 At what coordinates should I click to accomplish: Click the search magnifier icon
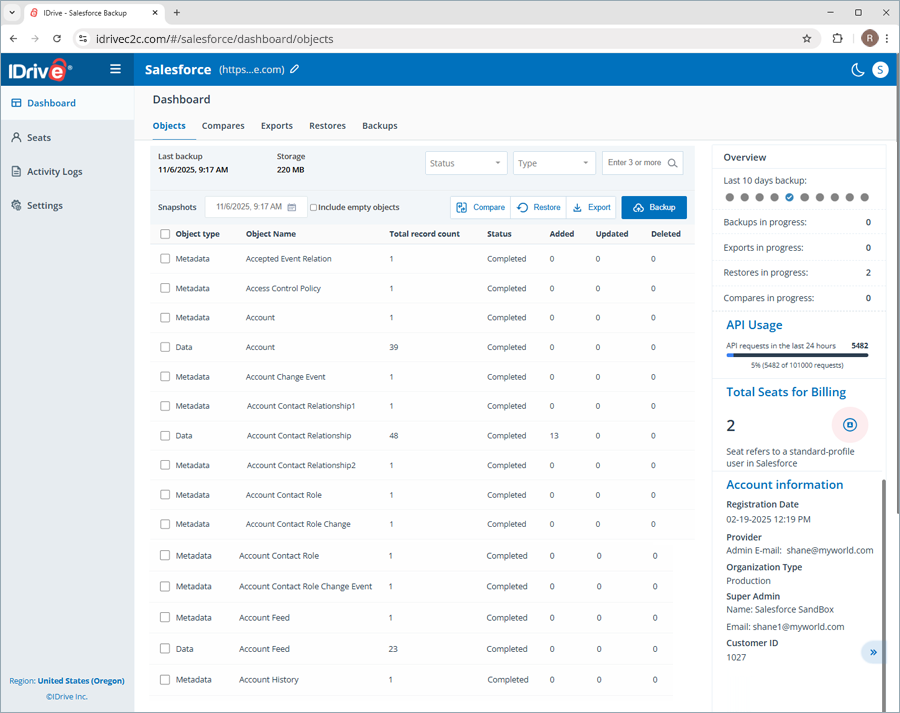click(672, 163)
